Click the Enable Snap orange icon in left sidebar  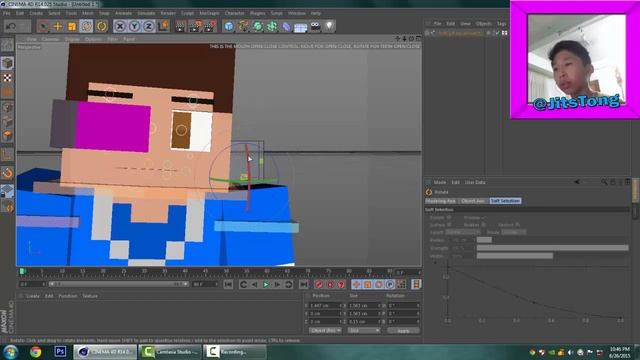pyautogui.click(x=7, y=173)
